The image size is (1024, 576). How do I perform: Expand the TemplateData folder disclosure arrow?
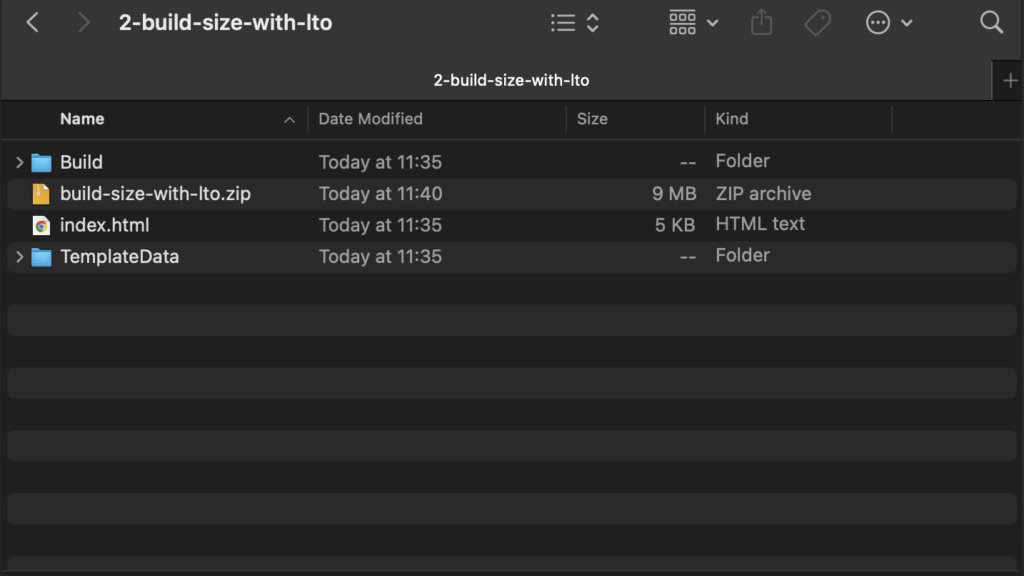(19, 257)
